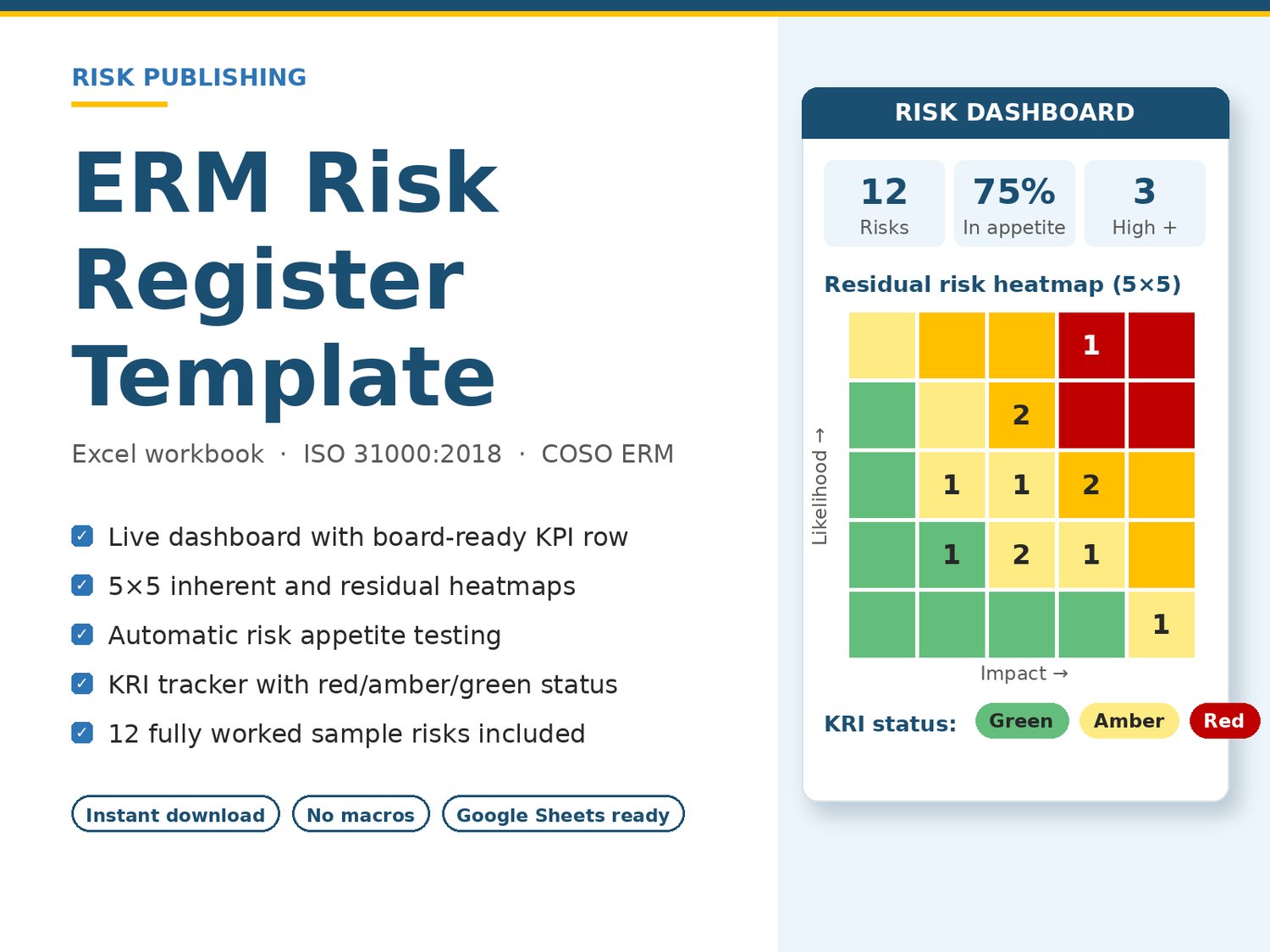Image resolution: width=1270 pixels, height=952 pixels.
Task: Select the bottom-row yellow heatmap cell showing 1
Action: 1162,625
